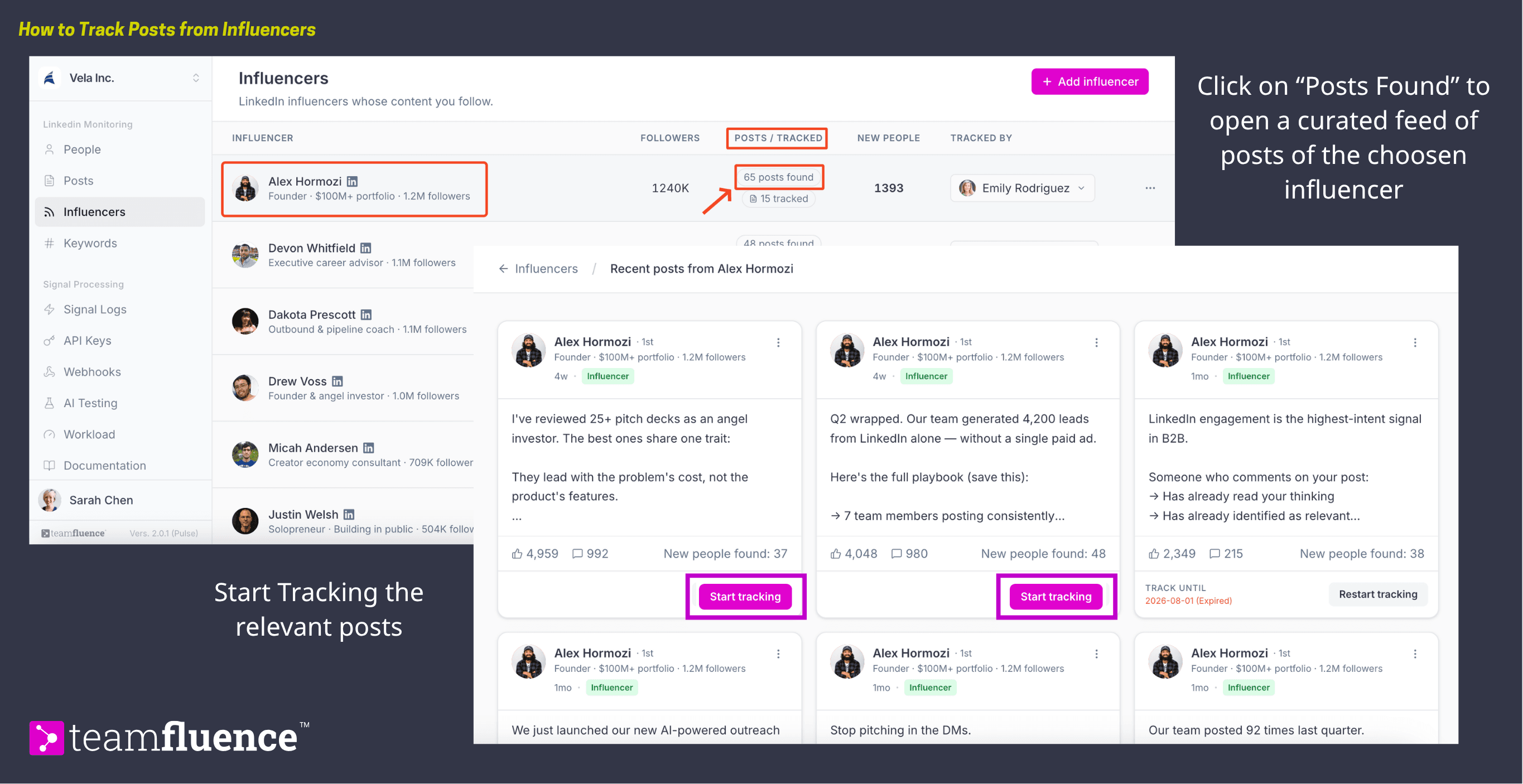Click Devon Whitfield's avatar

tap(245, 255)
